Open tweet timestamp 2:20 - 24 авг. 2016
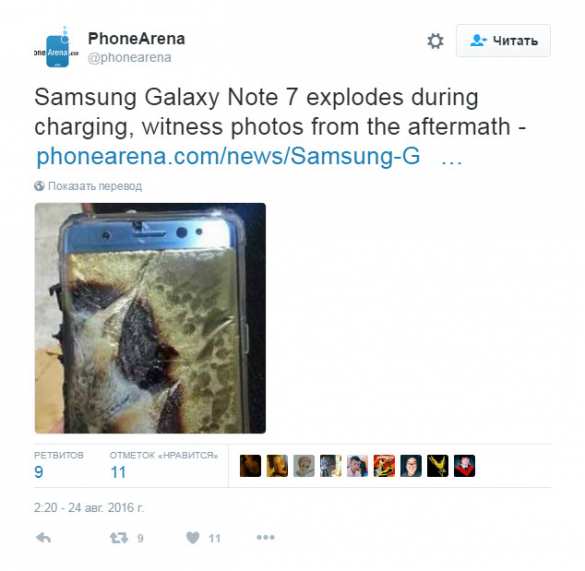The height and width of the screenshot is (571, 585). [x=89, y=508]
